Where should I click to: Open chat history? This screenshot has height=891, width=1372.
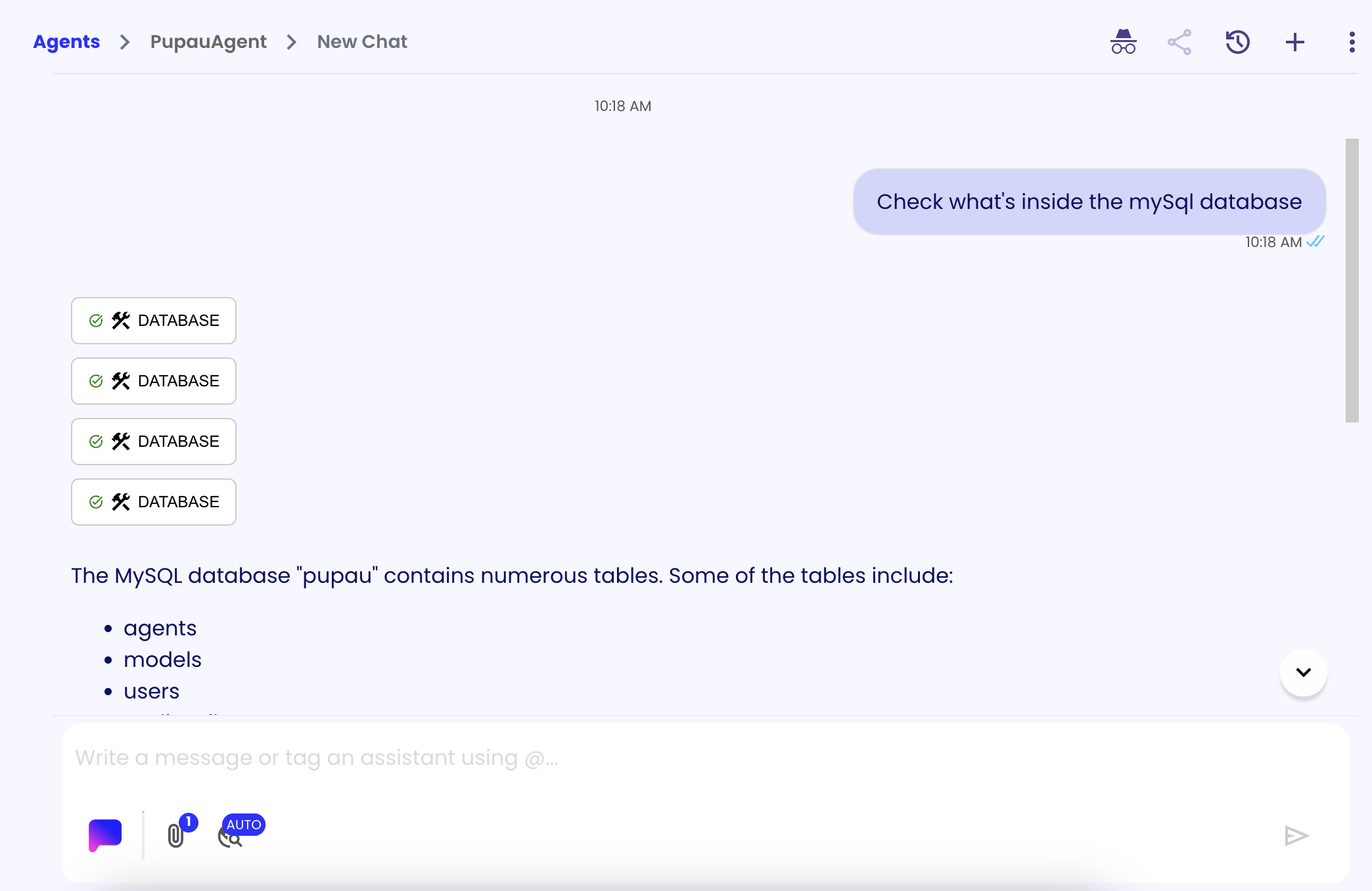click(1237, 42)
